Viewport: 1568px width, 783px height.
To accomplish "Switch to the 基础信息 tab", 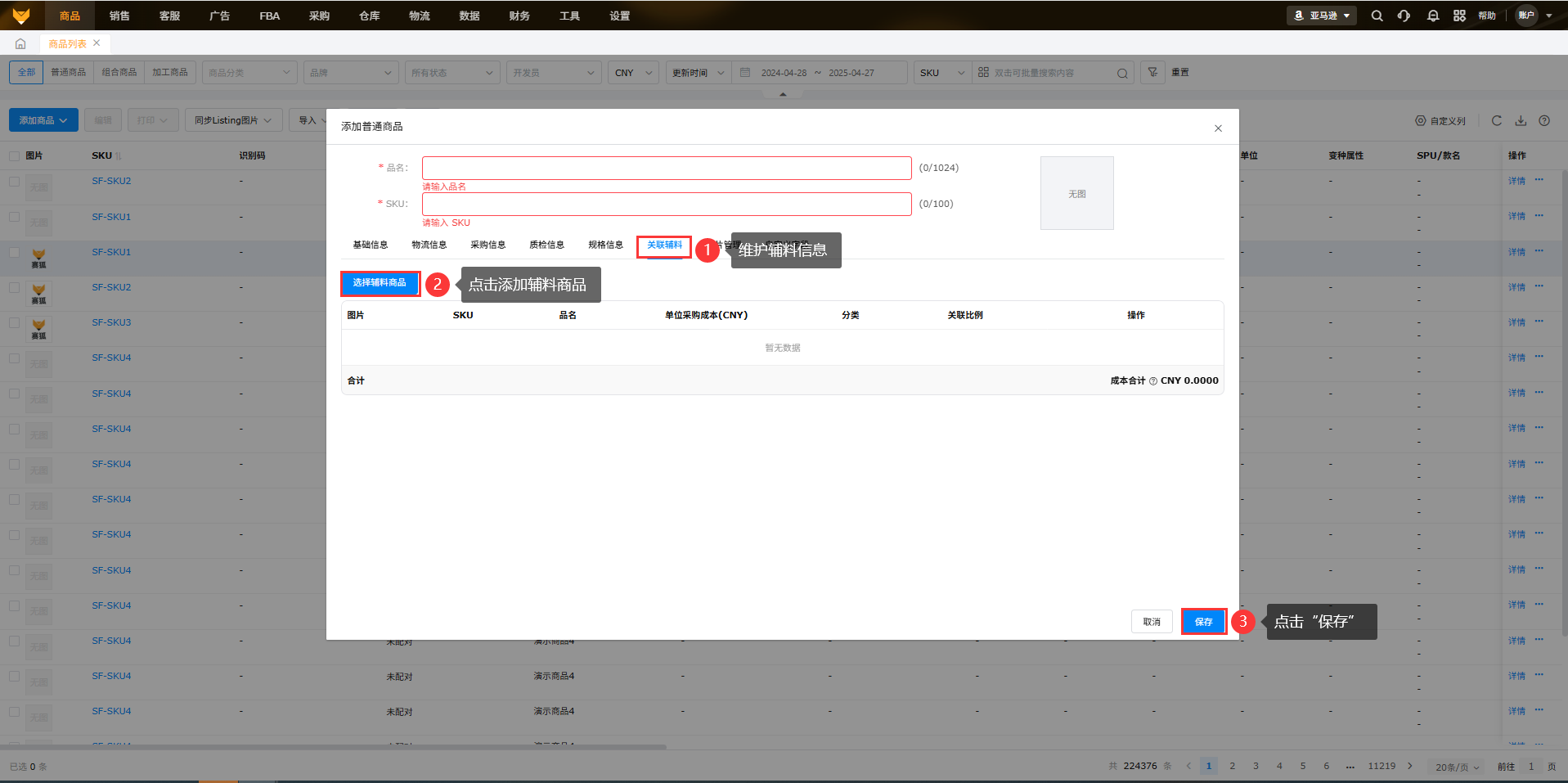I will point(371,245).
